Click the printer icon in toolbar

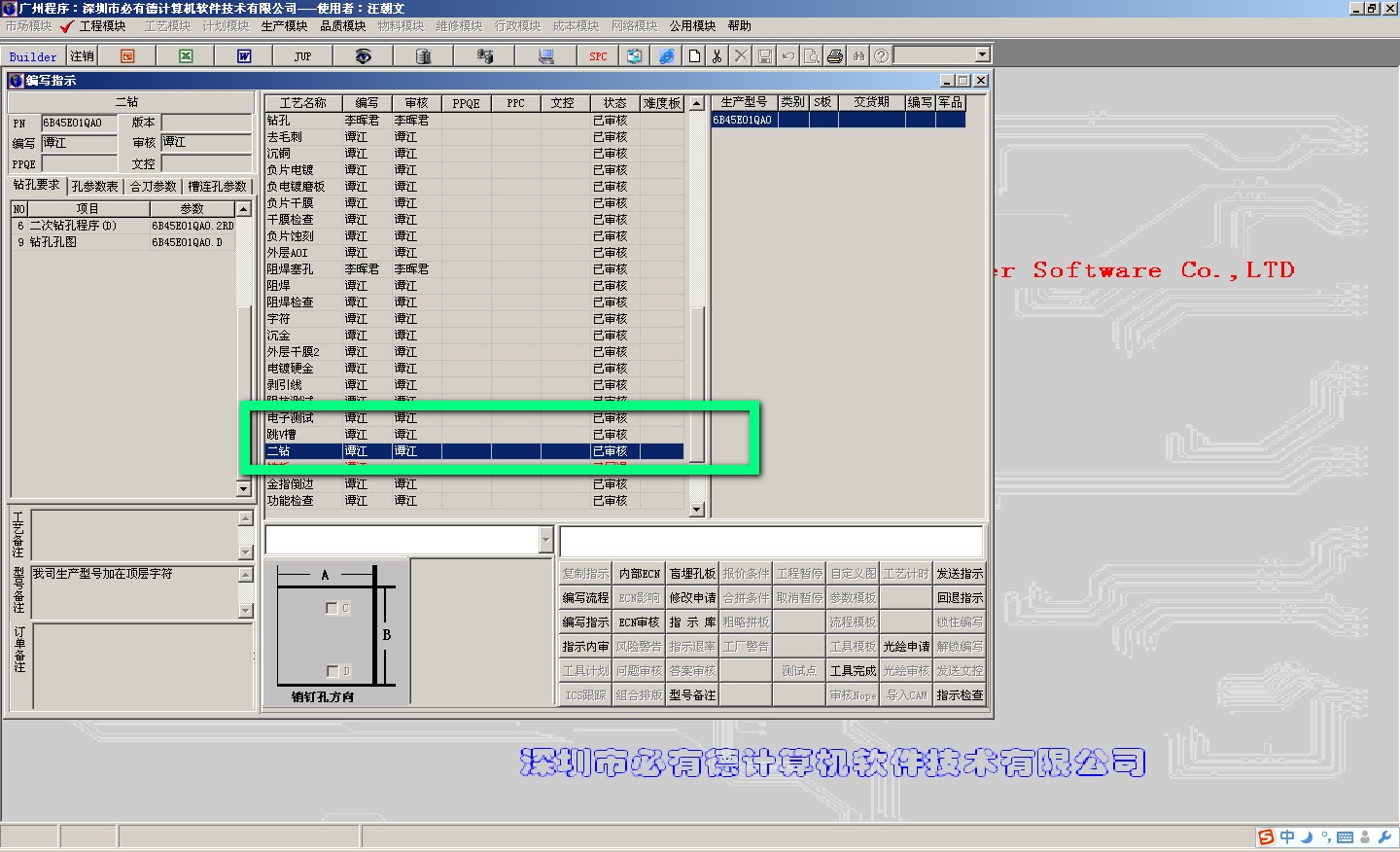[835, 56]
